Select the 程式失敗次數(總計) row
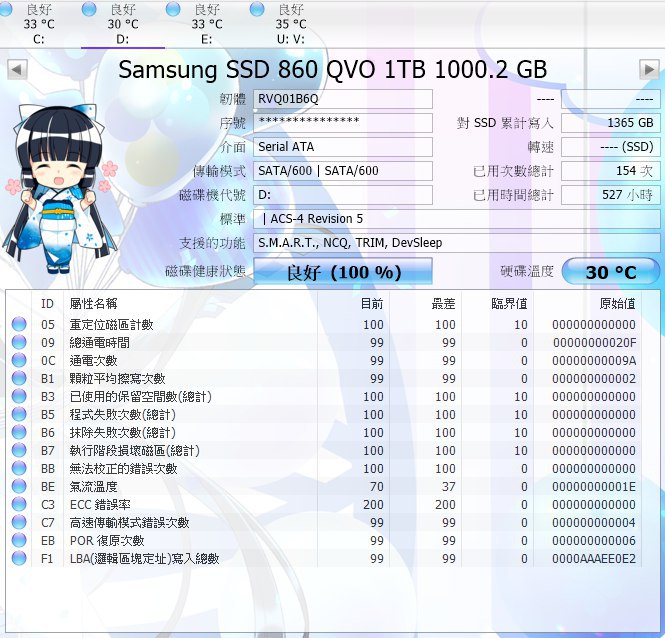Image resolution: width=665 pixels, height=638 pixels. [324, 414]
